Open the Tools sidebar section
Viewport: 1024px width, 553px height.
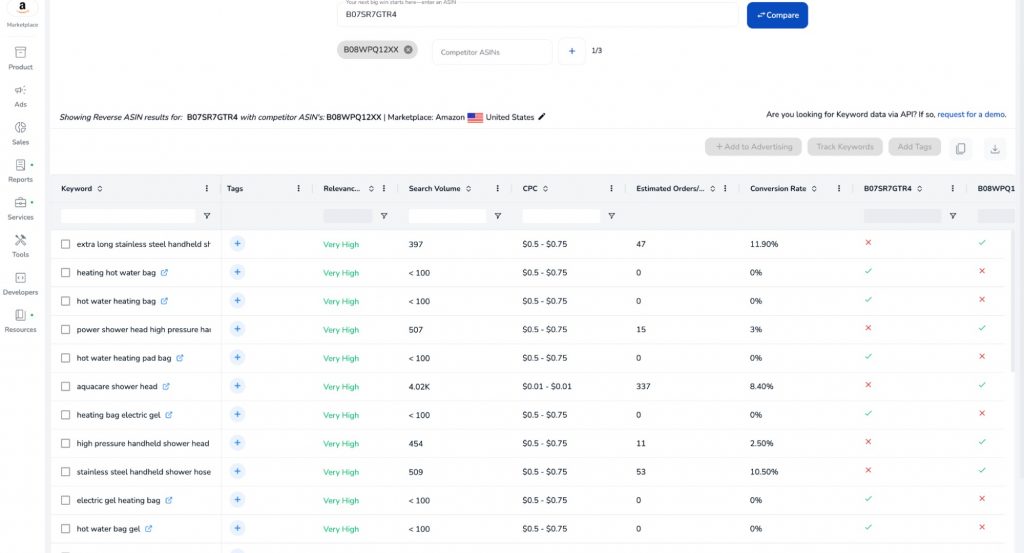point(20,246)
